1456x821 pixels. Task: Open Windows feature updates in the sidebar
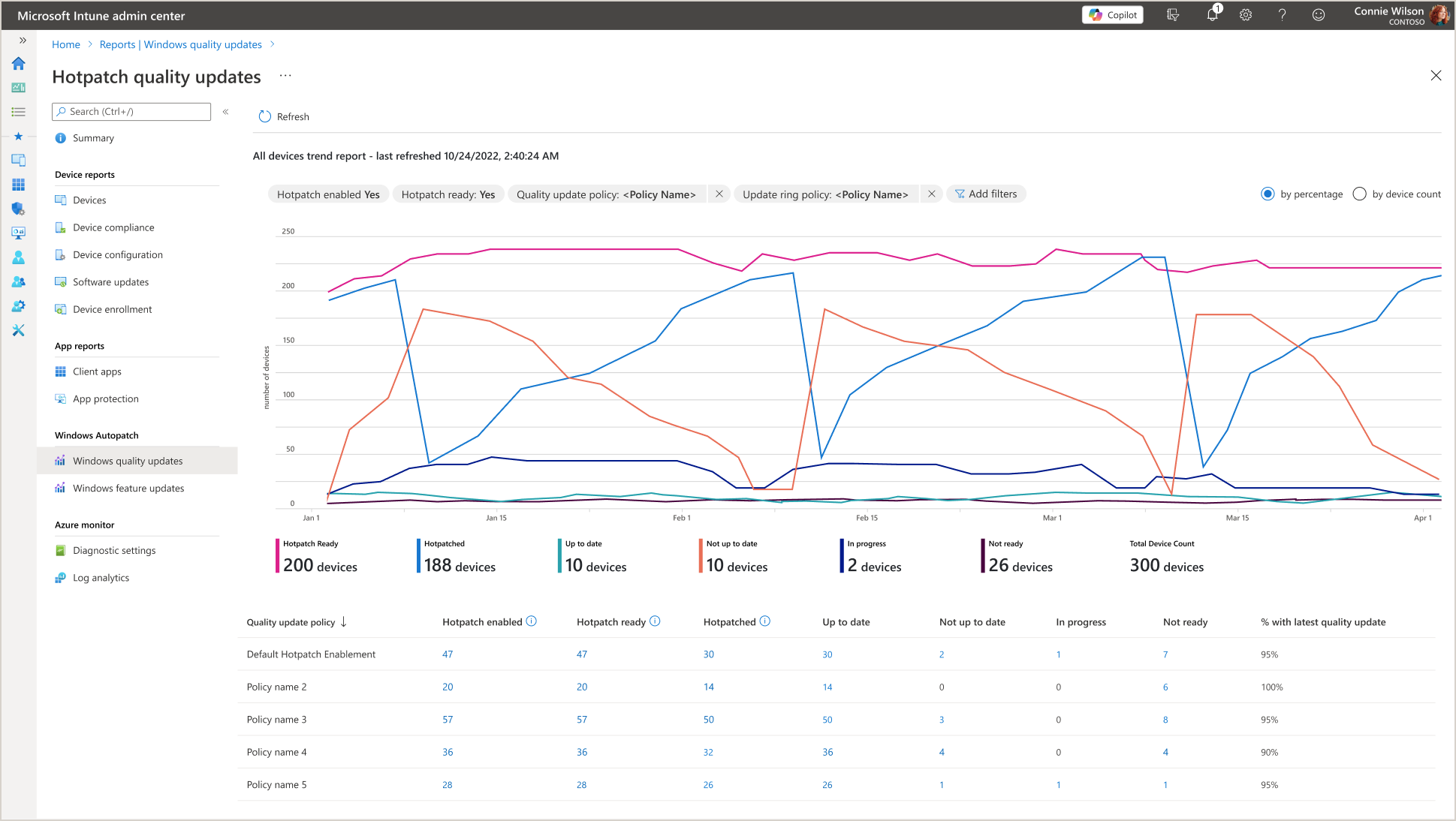(x=128, y=488)
